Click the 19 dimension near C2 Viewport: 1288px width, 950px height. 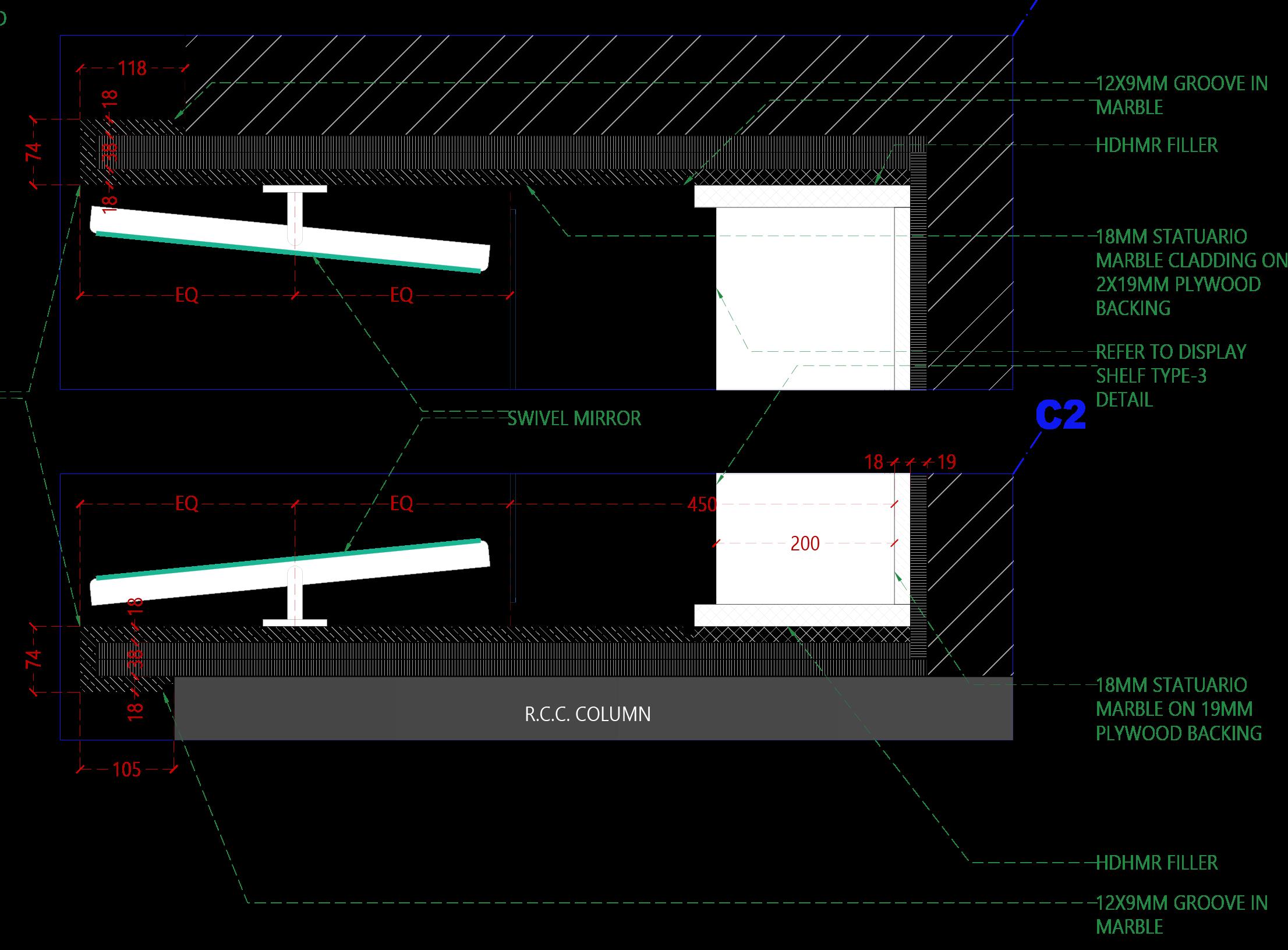[x=946, y=462]
